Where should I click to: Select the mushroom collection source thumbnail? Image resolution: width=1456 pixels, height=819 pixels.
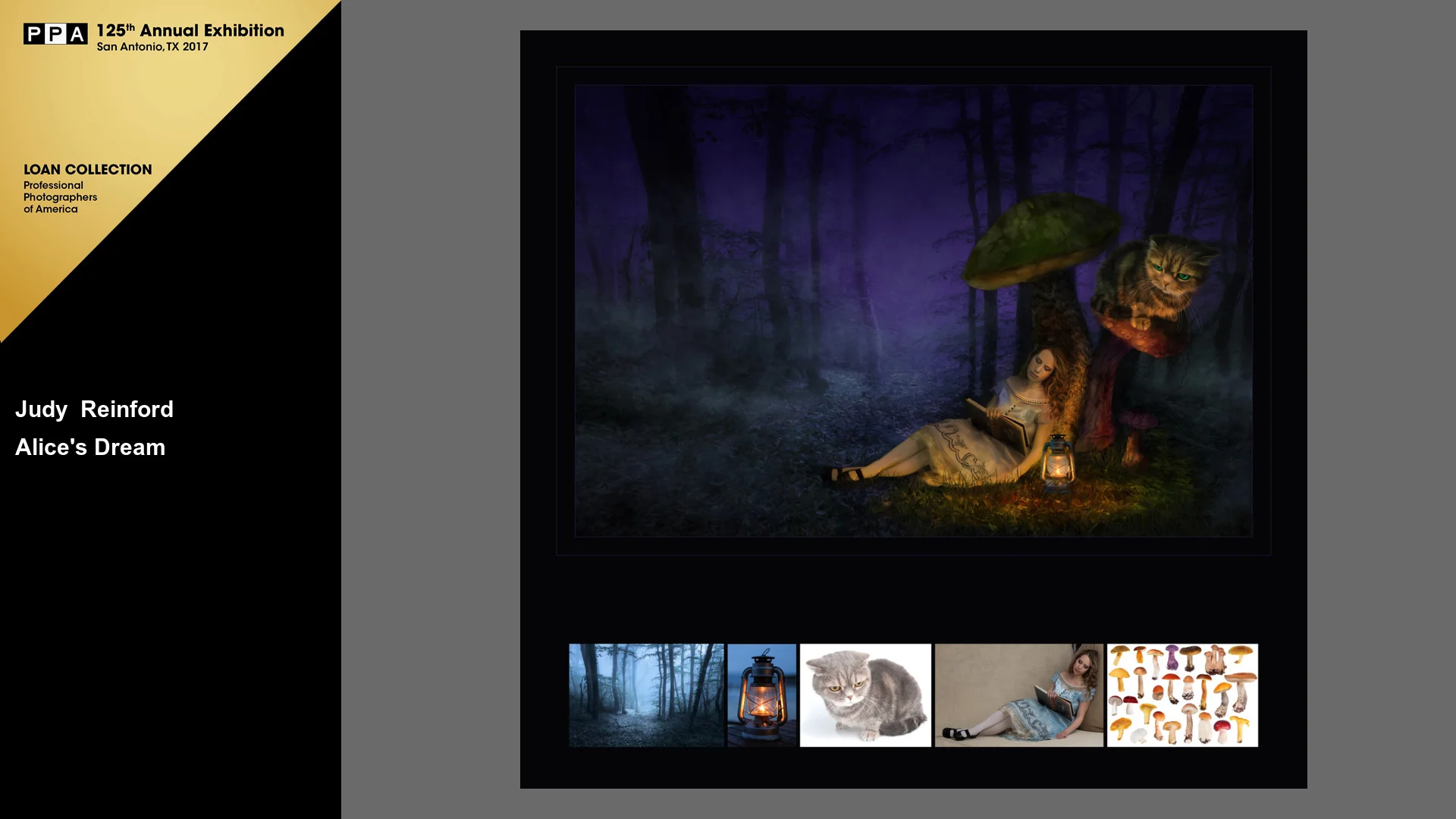point(1182,695)
